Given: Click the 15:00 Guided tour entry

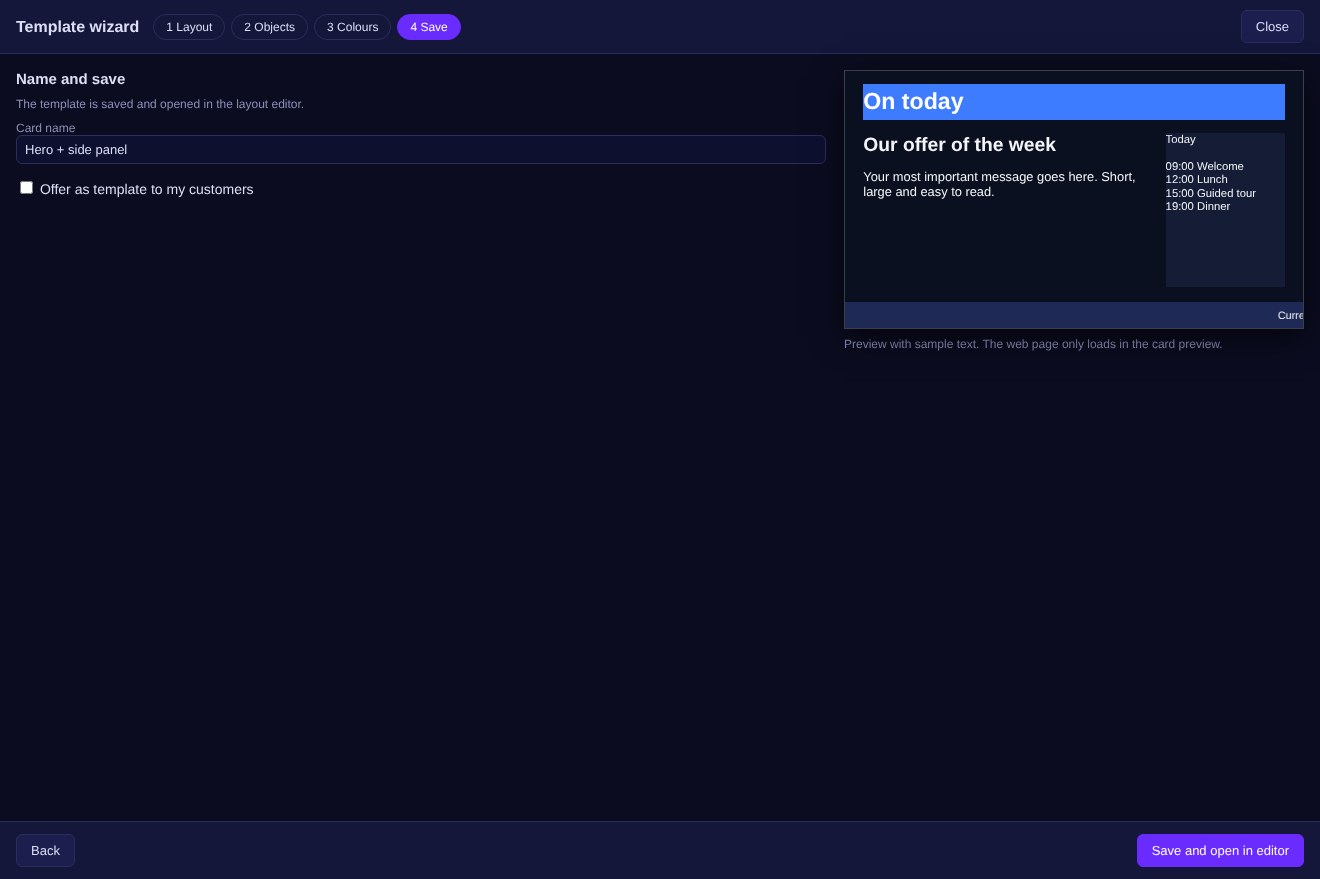Looking at the screenshot, I should point(1211,193).
